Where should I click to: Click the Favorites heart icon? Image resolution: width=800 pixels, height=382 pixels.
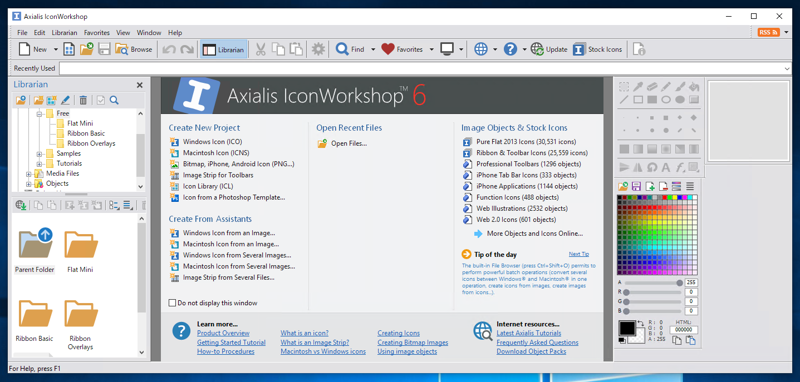click(x=388, y=49)
